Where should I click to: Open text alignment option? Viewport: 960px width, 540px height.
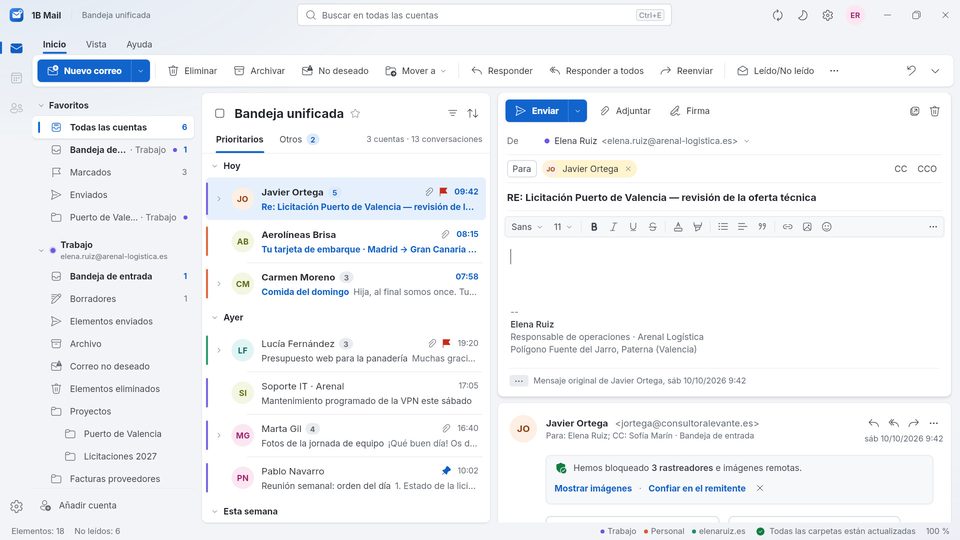743,227
